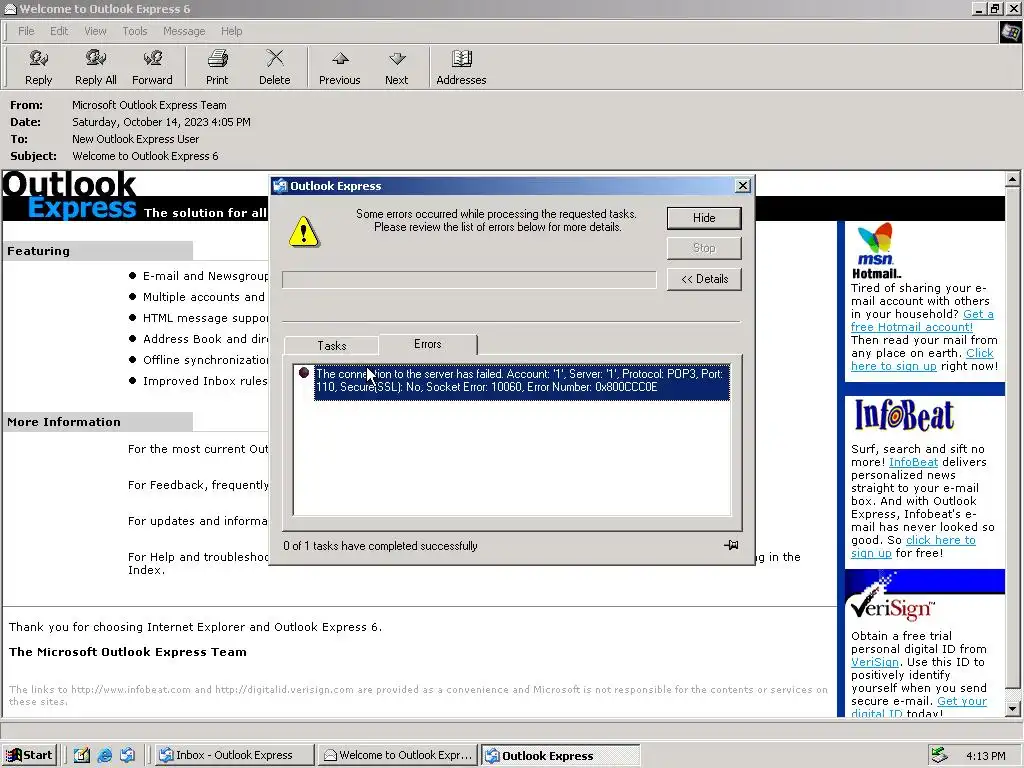Click the dialog progress bar
This screenshot has height=768, width=1024.
pyautogui.click(x=469, y=280)
